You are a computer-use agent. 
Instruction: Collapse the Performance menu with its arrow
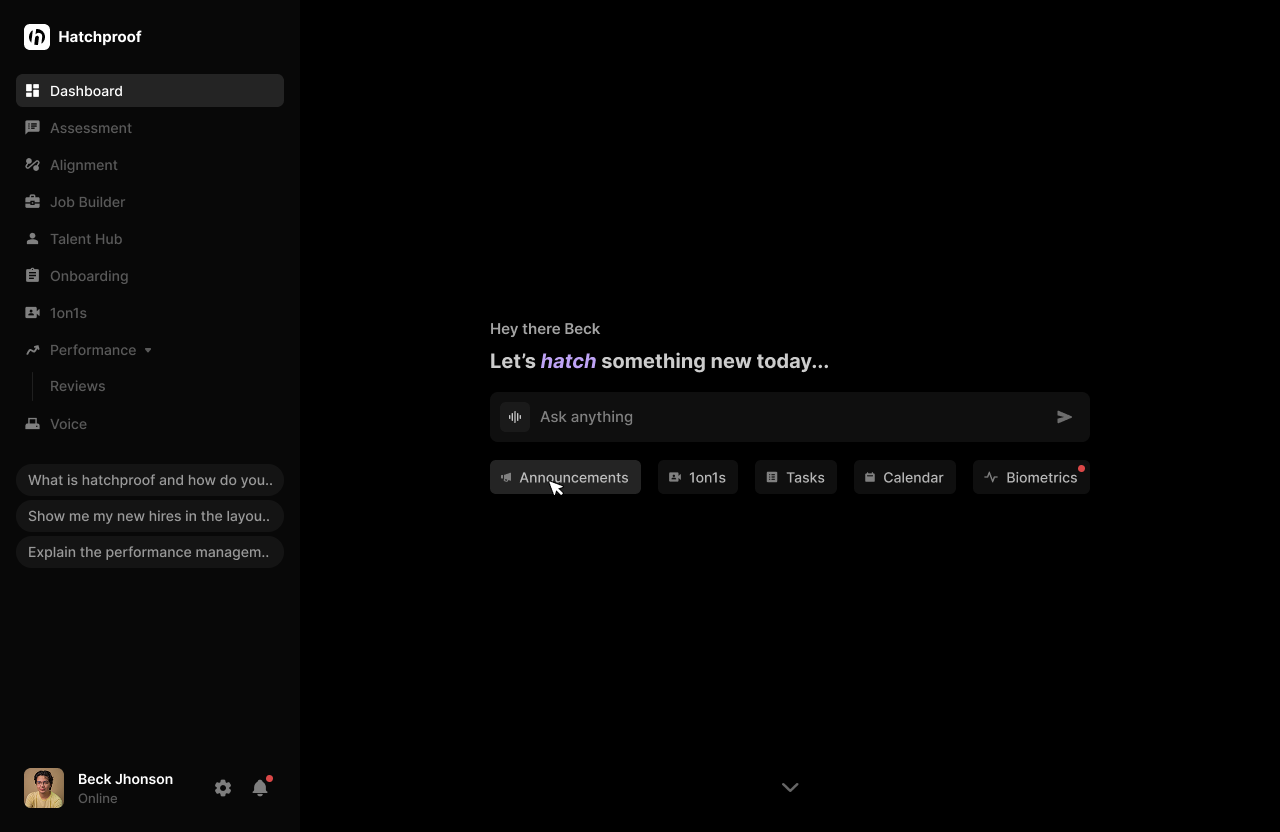[x=148, y=350]
